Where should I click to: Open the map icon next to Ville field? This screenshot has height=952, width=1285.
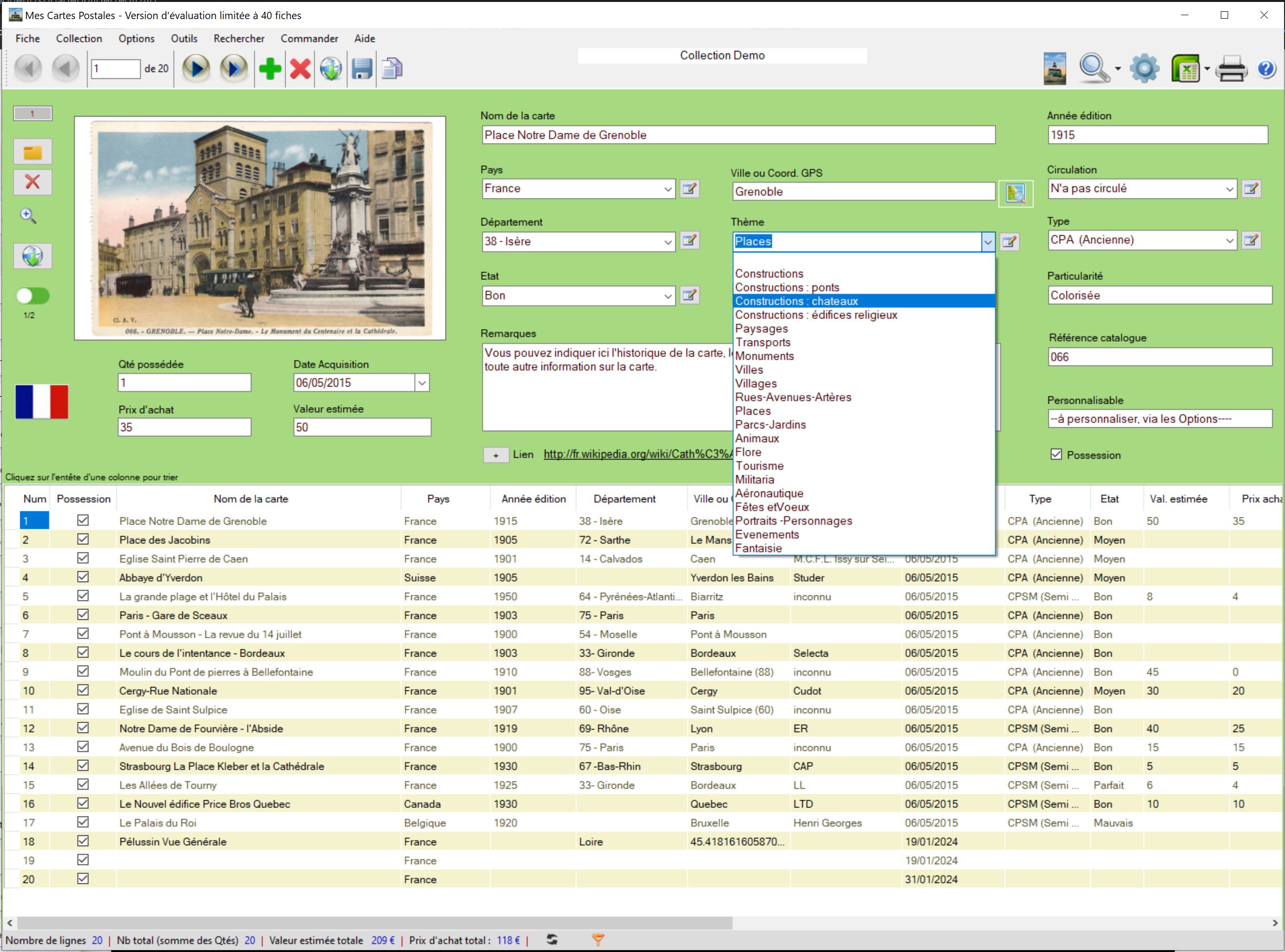pos(1015,193)
